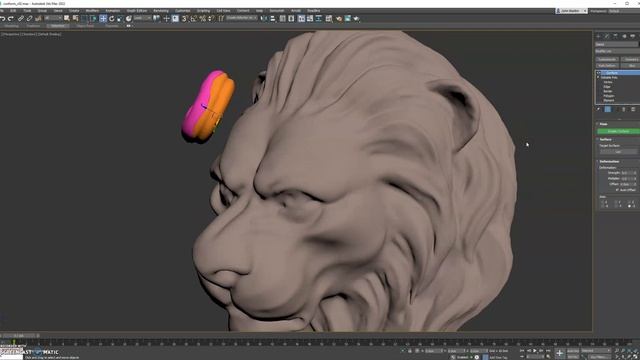Switch to the Object Paint ribbon tab

click(85, 26)
